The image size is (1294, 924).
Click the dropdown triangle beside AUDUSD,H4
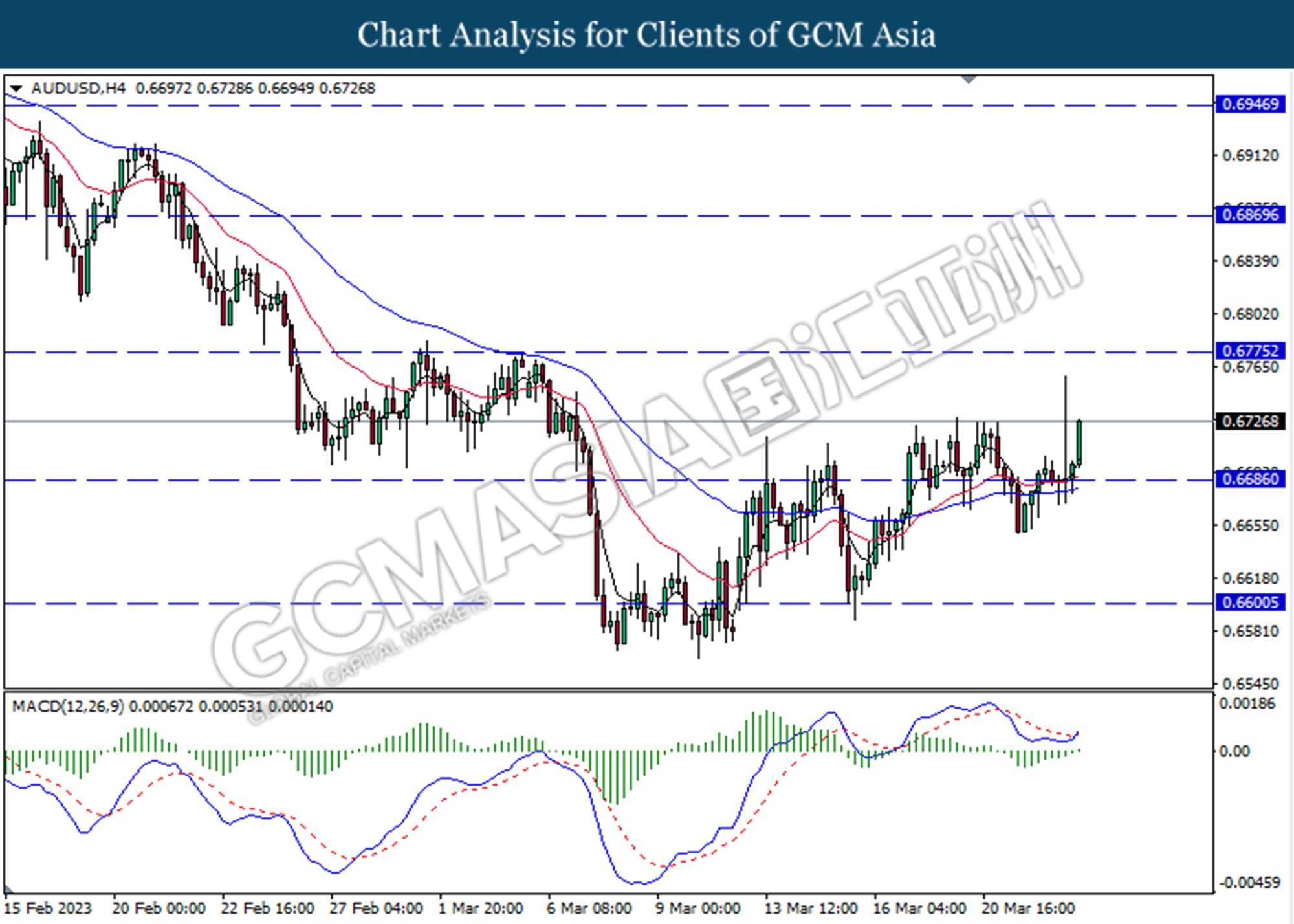tap(16, 88)
